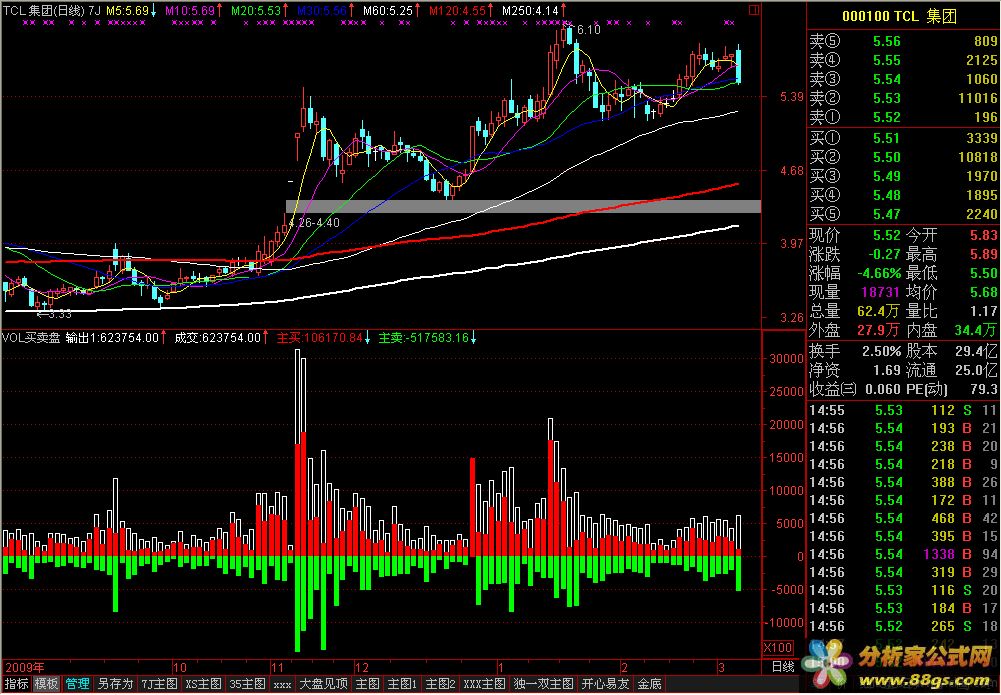Click the 5.39 price axis label
Screen dimensions: 1001x695
(791, 97)
